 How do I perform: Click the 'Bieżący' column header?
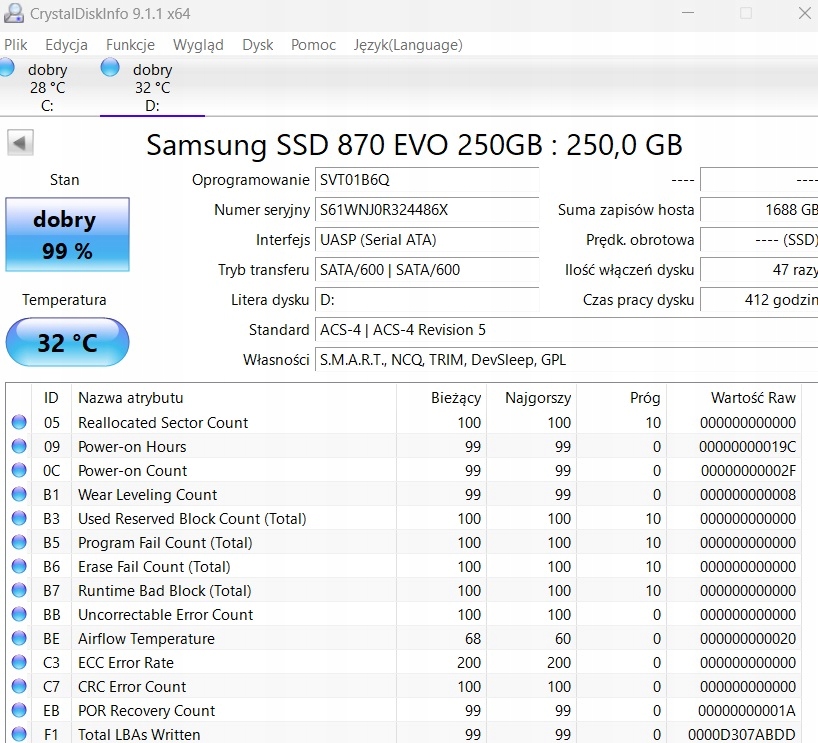click(x=441, y=398)
